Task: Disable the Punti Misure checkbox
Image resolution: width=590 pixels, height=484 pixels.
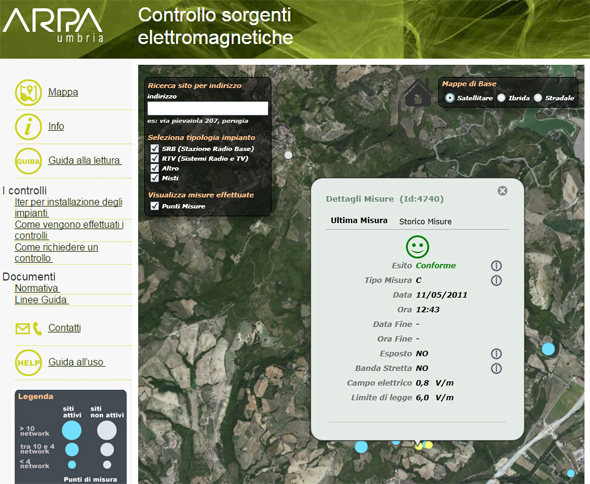Action: point(155,206)
